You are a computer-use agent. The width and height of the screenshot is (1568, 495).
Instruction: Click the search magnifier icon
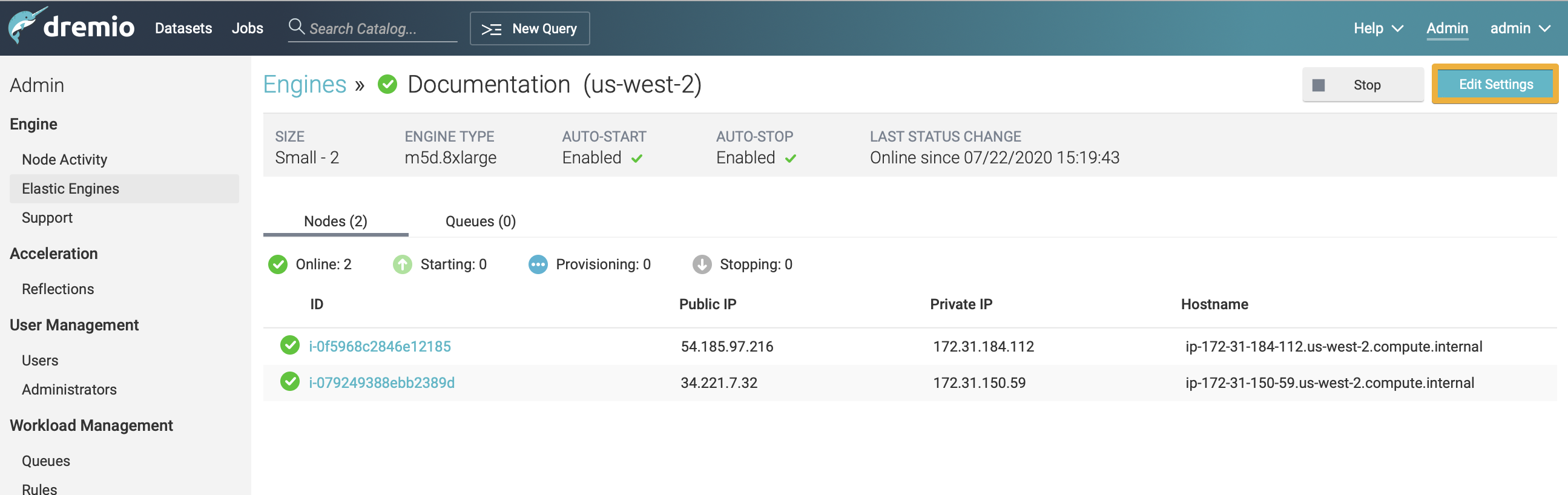click(296, 27)
